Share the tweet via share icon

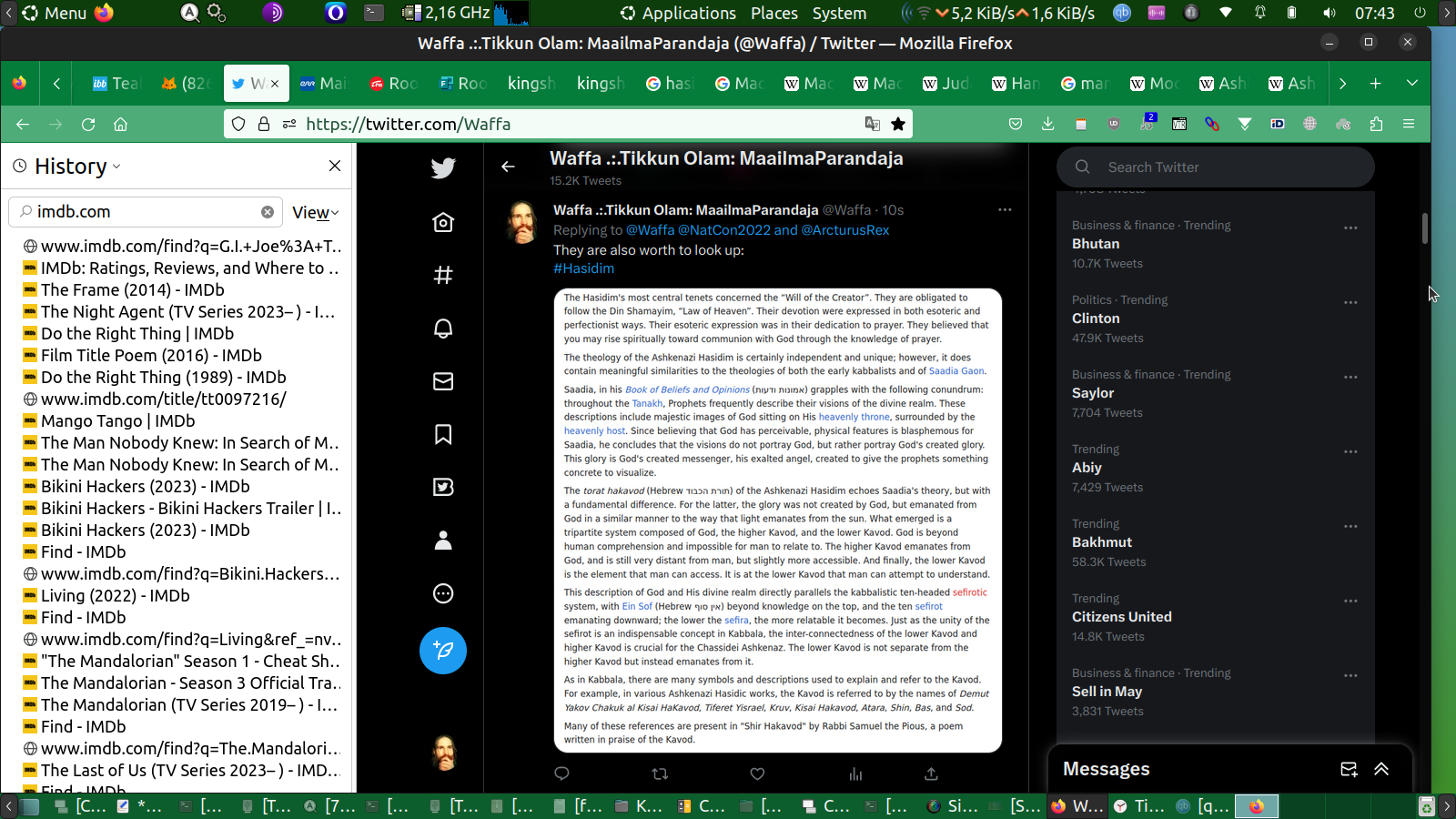coord(931,773)
